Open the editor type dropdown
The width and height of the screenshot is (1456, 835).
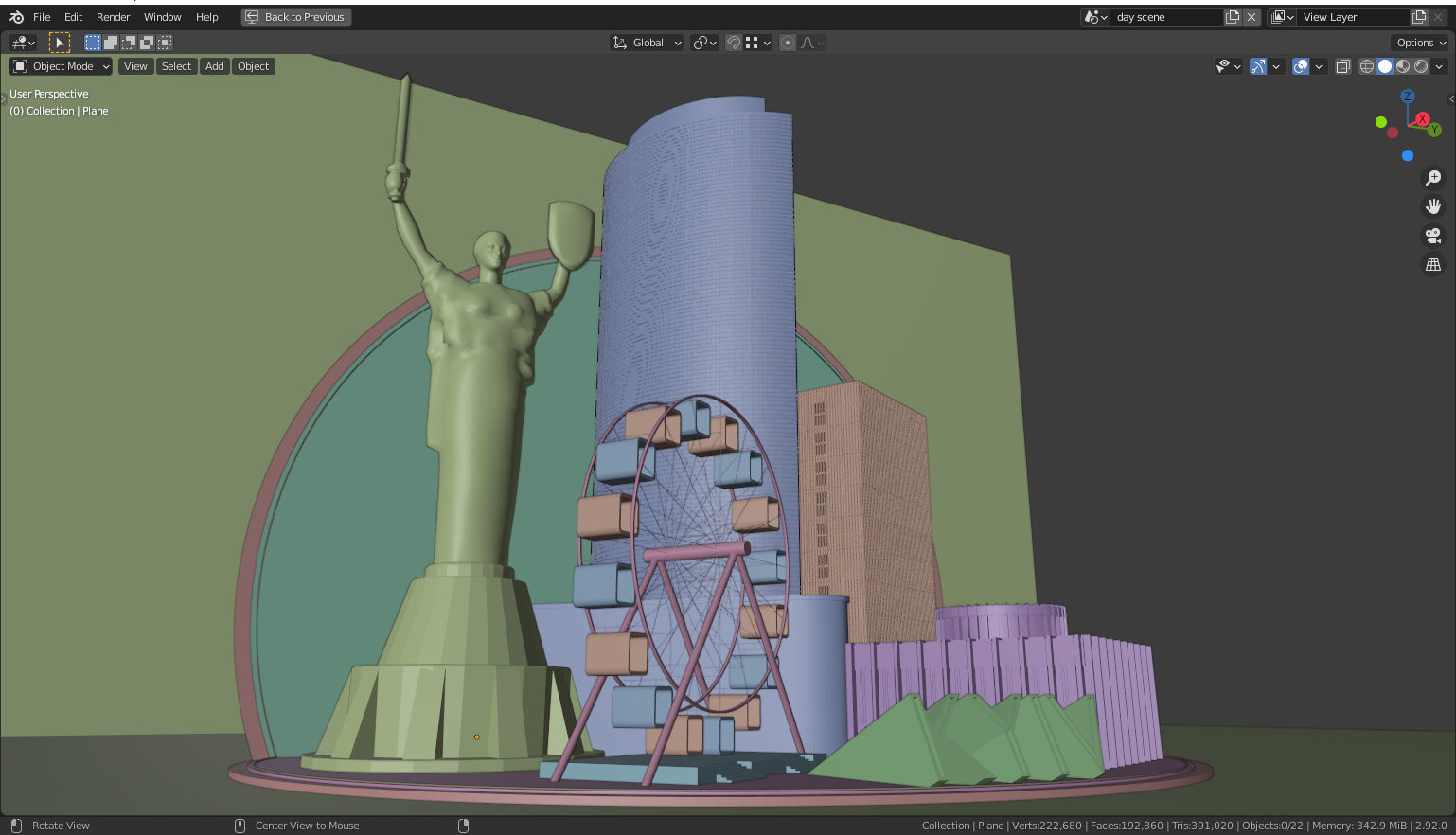coord(23,43)
